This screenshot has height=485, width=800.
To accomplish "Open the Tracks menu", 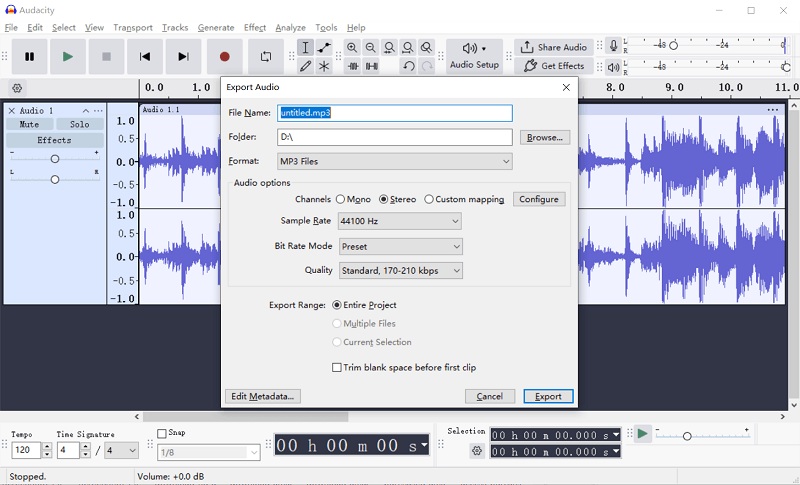I will (x=175, y=28).
